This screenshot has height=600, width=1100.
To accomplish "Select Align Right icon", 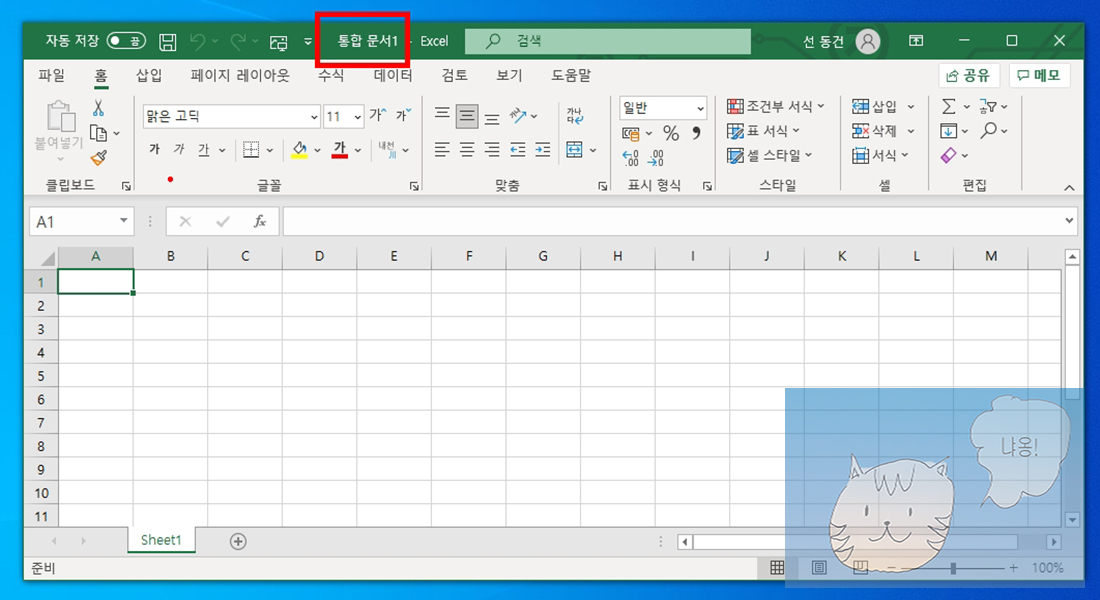I will pyautogui.click(x=492, y=149).
